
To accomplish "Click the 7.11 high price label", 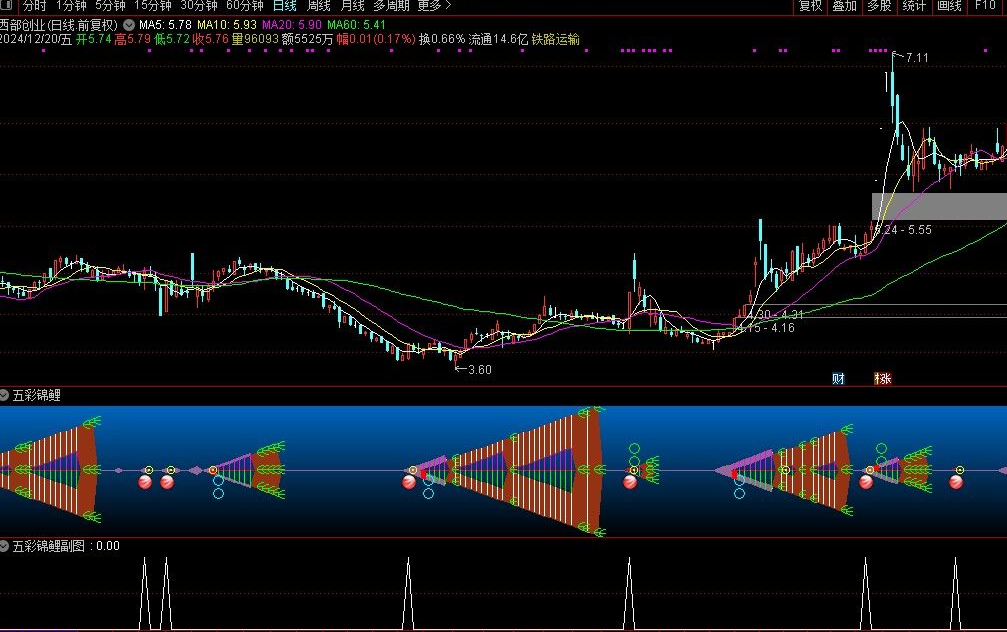I will pyautogui.click(x=917, y=58).
